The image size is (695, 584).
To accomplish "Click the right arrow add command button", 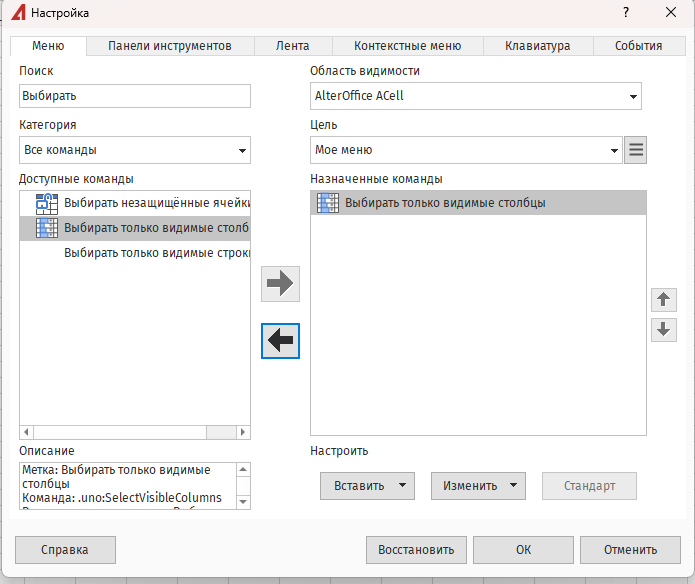I will point(280,283).
